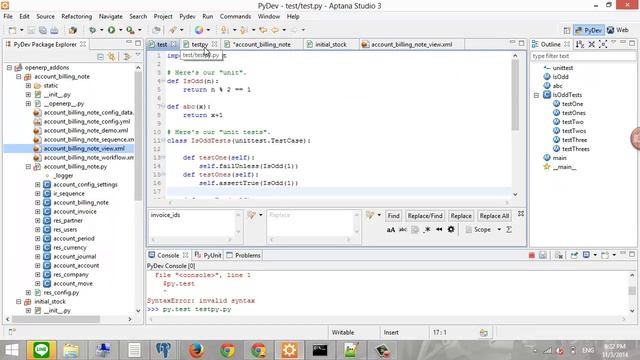Click the Pin Console icon
Image resolution: width=640 pixels, height=360 pixels.
[574, 255]
